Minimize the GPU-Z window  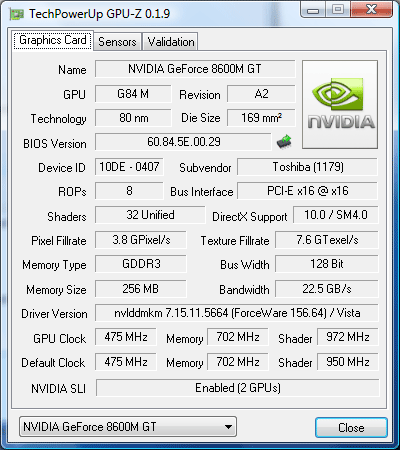tap(313, 10)
